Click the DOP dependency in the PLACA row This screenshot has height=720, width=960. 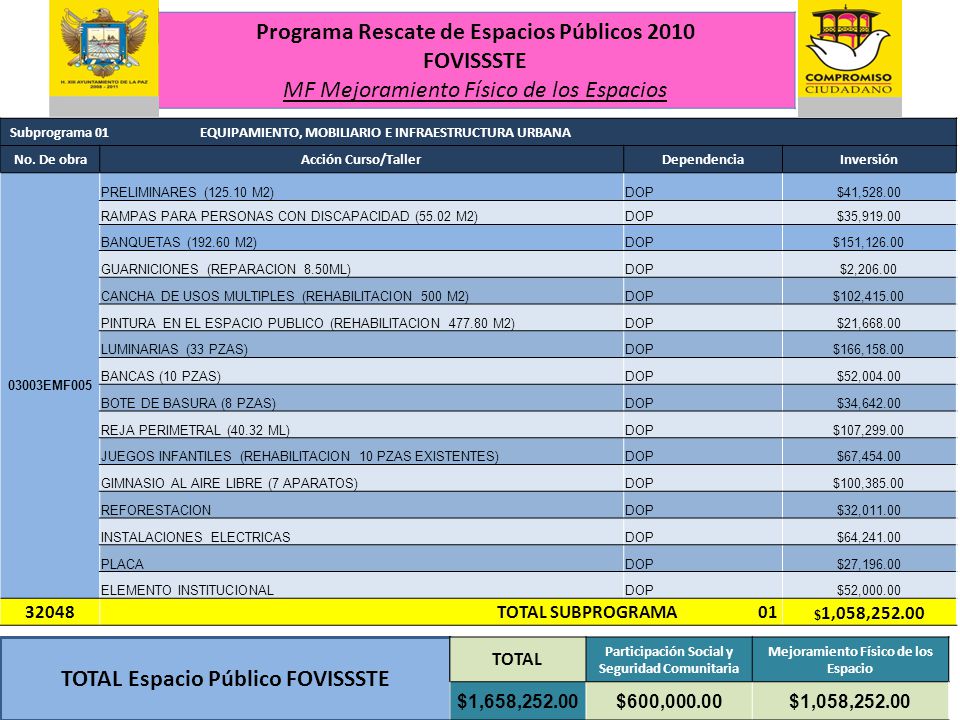point(639,564)
